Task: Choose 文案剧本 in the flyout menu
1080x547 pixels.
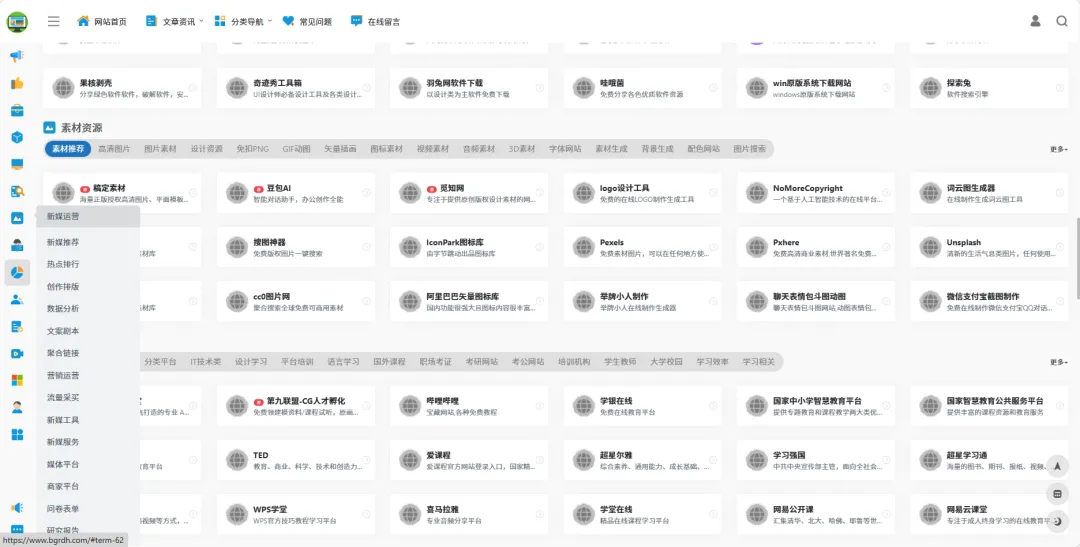Action: click(x=63, y=331)
